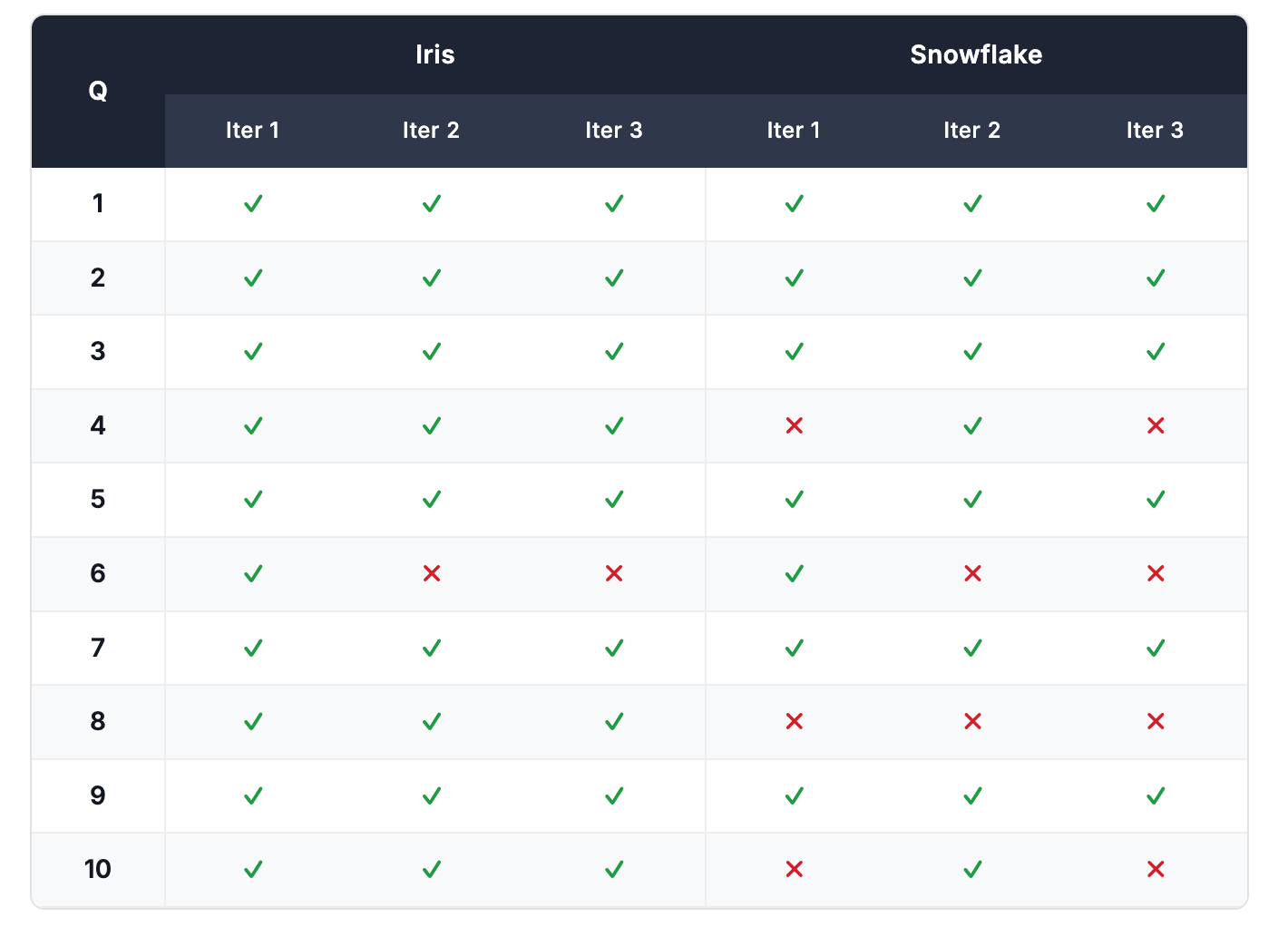Click green check for Q8 Iris Iter 3

tap(614, 721)
